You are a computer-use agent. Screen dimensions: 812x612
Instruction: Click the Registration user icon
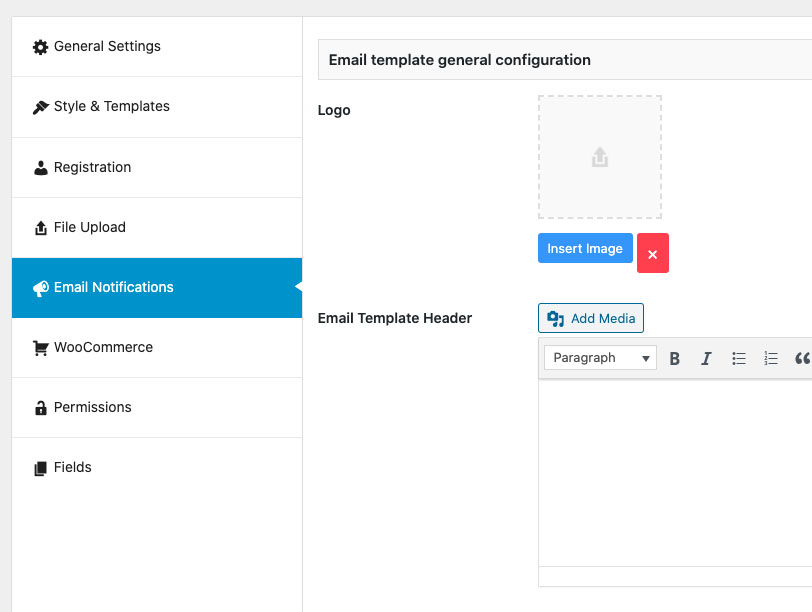(x=40, y=168)
